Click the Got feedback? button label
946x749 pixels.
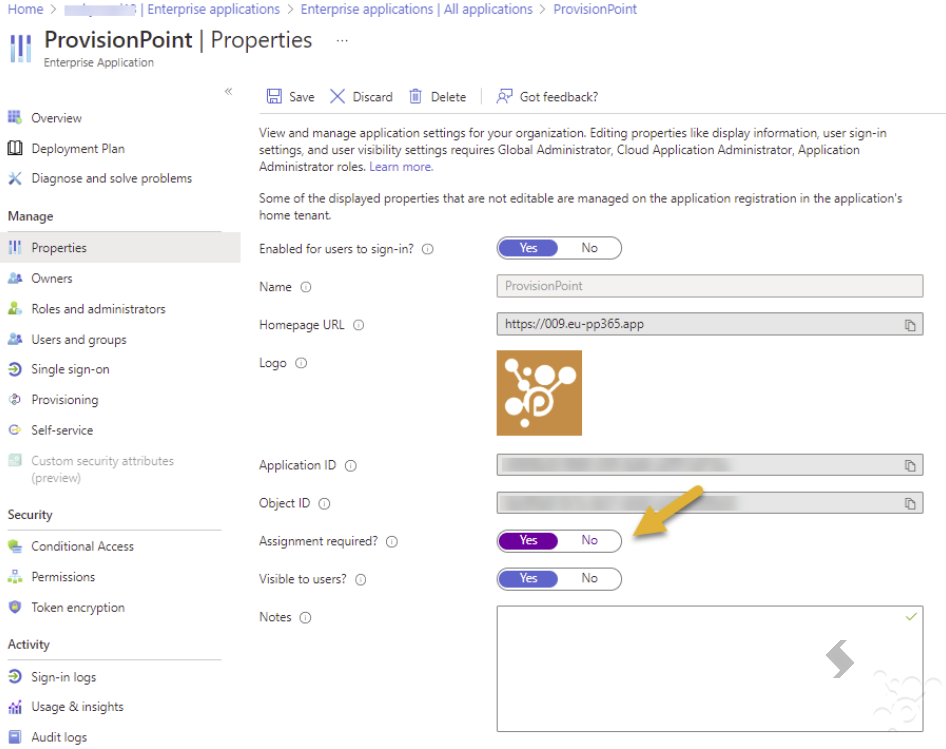click(559, 97)
